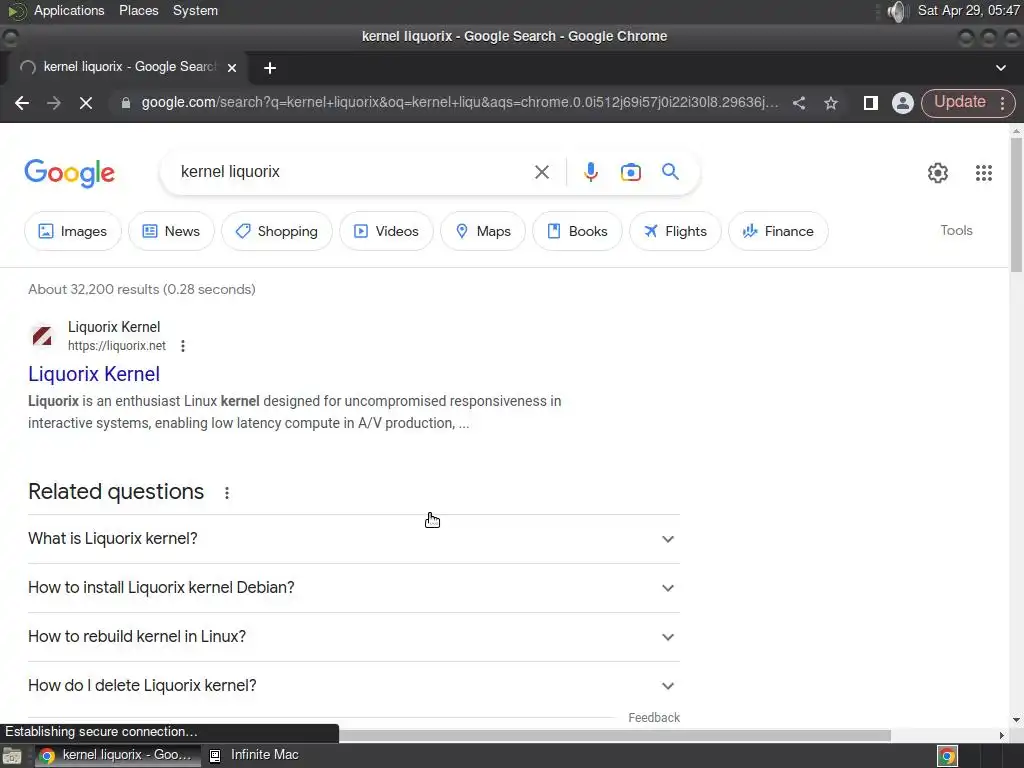This screenshot has height=768, width=1024.
Task: Click the system volume speaker icon
Action: point(897,11)
